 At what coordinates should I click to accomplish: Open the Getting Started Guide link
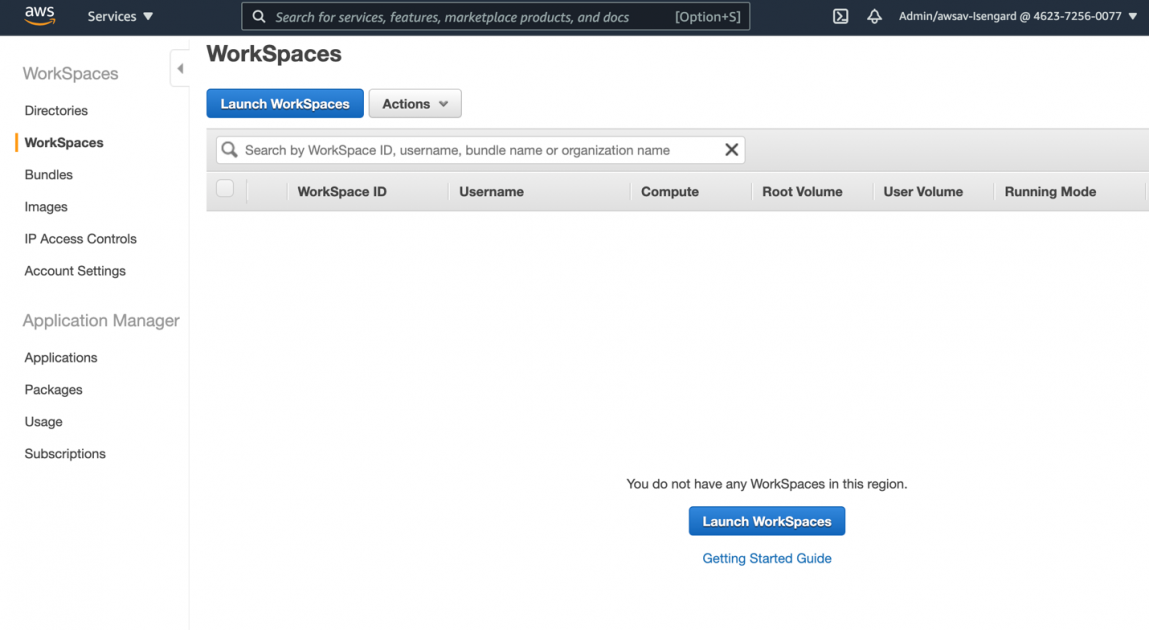point(766,558)
